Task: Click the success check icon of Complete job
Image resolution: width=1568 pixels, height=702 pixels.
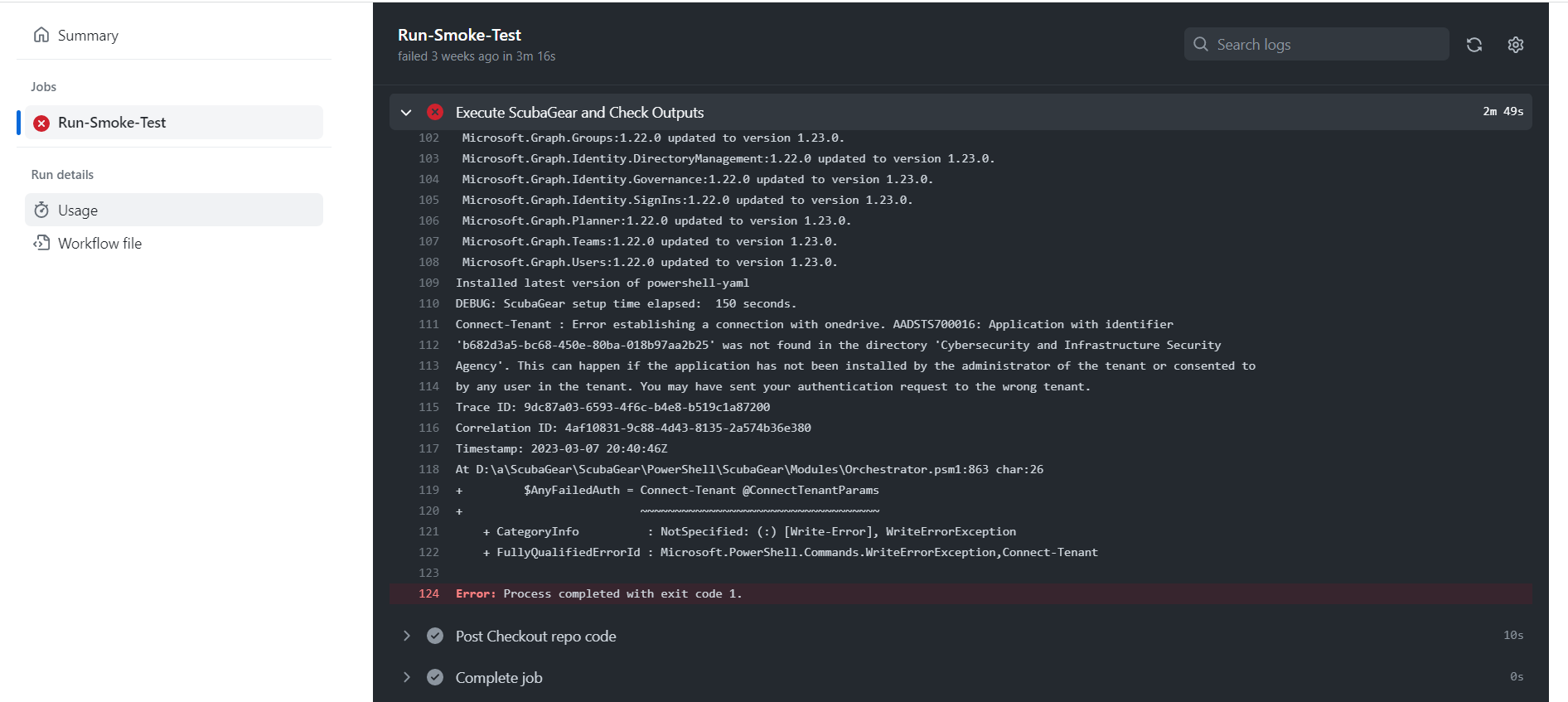Action: 435,677
